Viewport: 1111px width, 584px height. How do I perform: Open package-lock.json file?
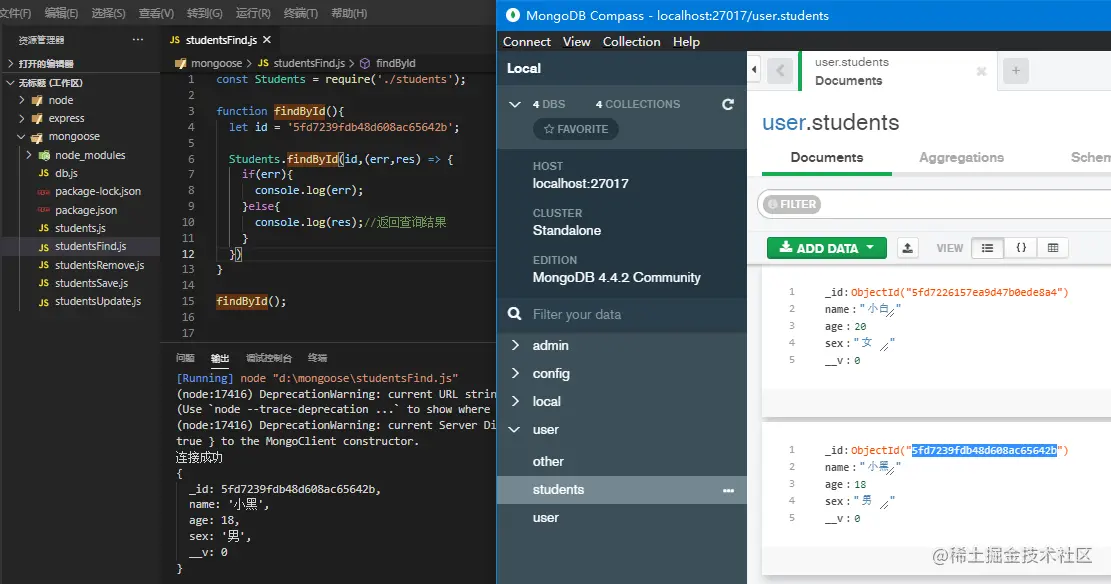click(98, 191)
